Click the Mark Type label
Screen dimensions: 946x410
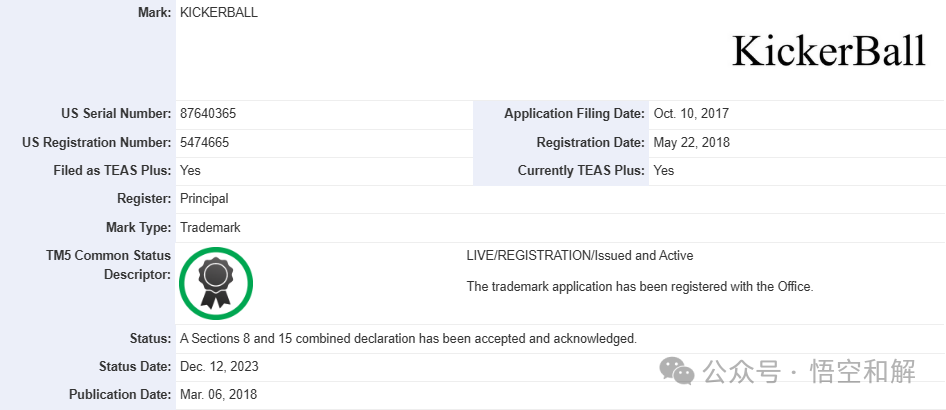(x=139, y=227)
